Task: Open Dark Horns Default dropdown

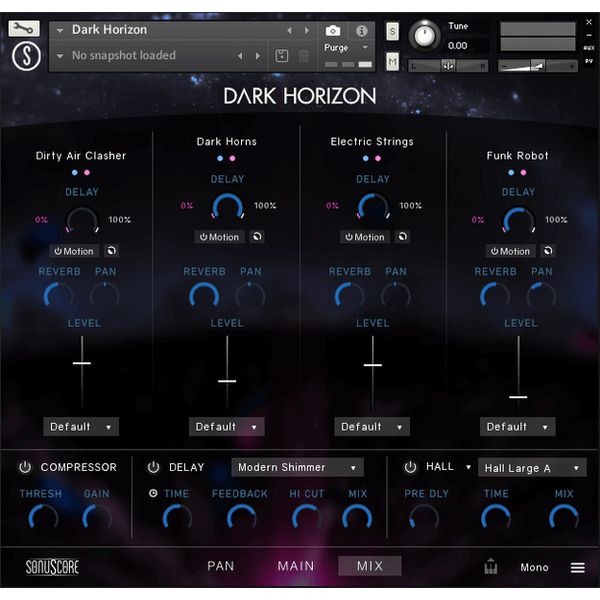Action: [227, 426]
